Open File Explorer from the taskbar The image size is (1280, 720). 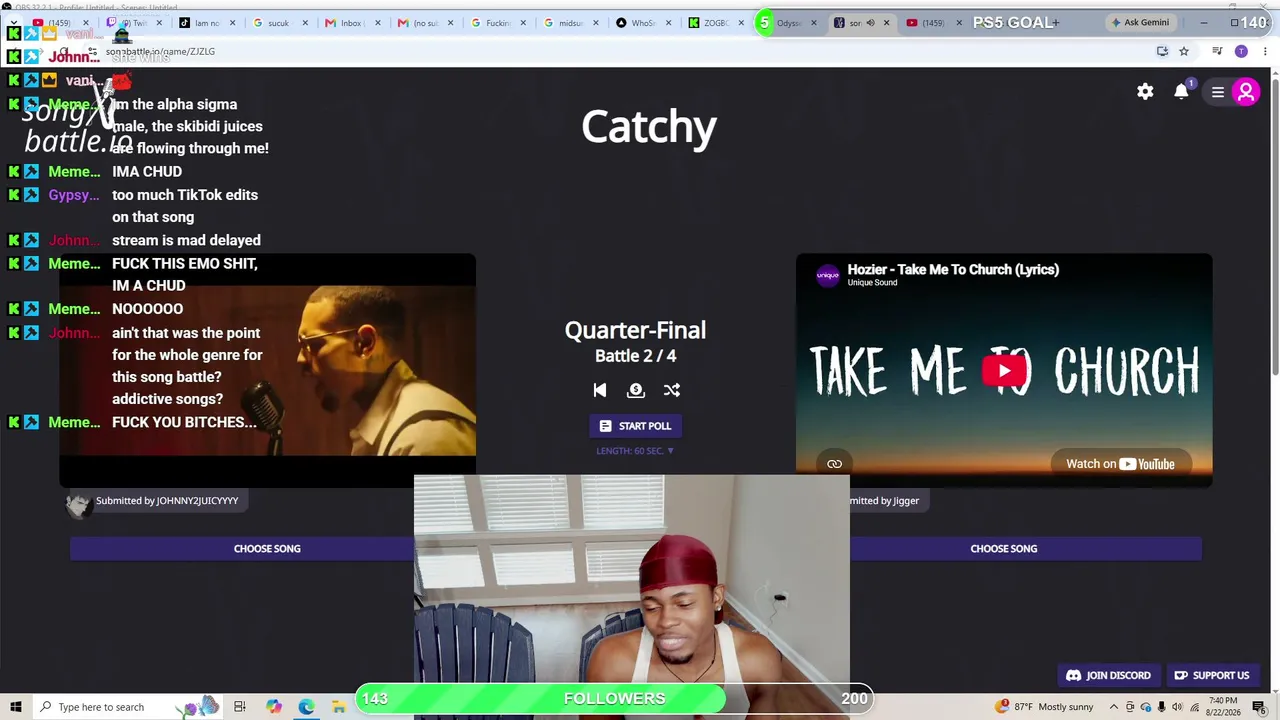[339, 707]
